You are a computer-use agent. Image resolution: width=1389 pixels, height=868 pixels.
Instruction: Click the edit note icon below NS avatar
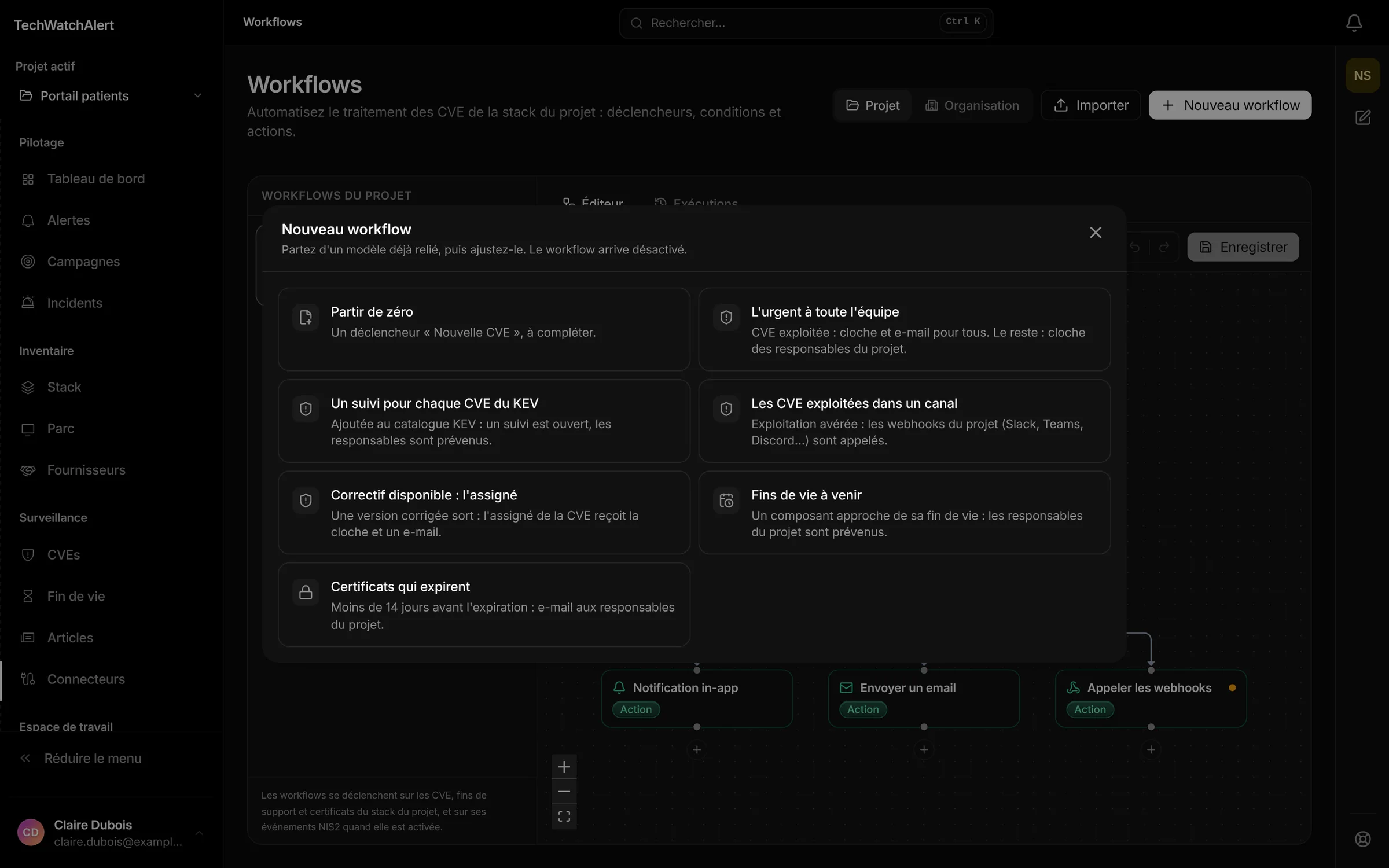point(1362,117)
